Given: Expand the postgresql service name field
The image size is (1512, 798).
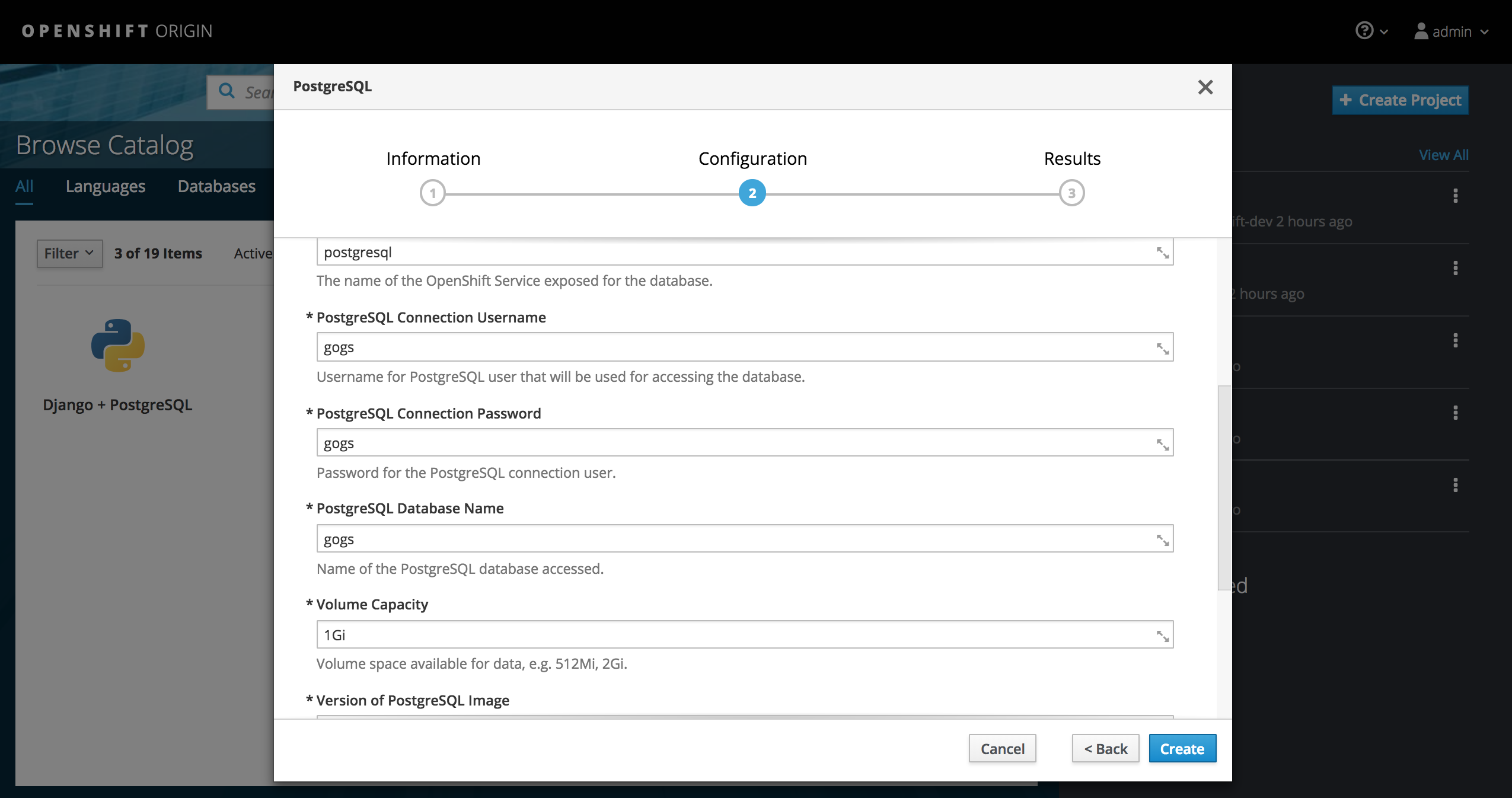Looking at the screenshot, I should pos(1162,253).
